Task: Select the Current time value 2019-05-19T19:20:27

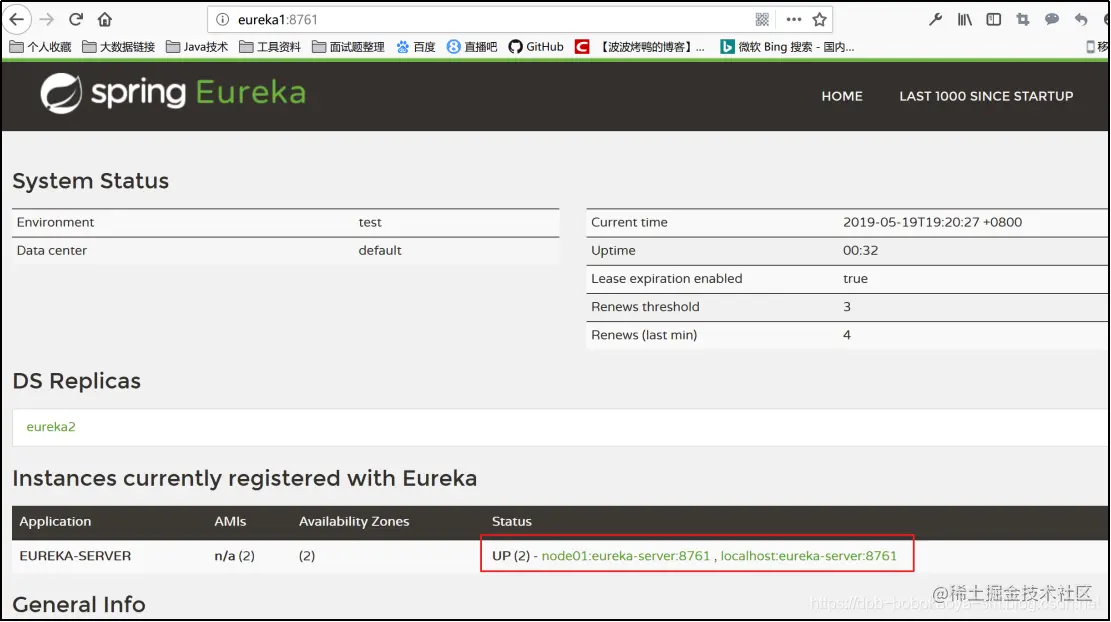Action: click(932, 222)
